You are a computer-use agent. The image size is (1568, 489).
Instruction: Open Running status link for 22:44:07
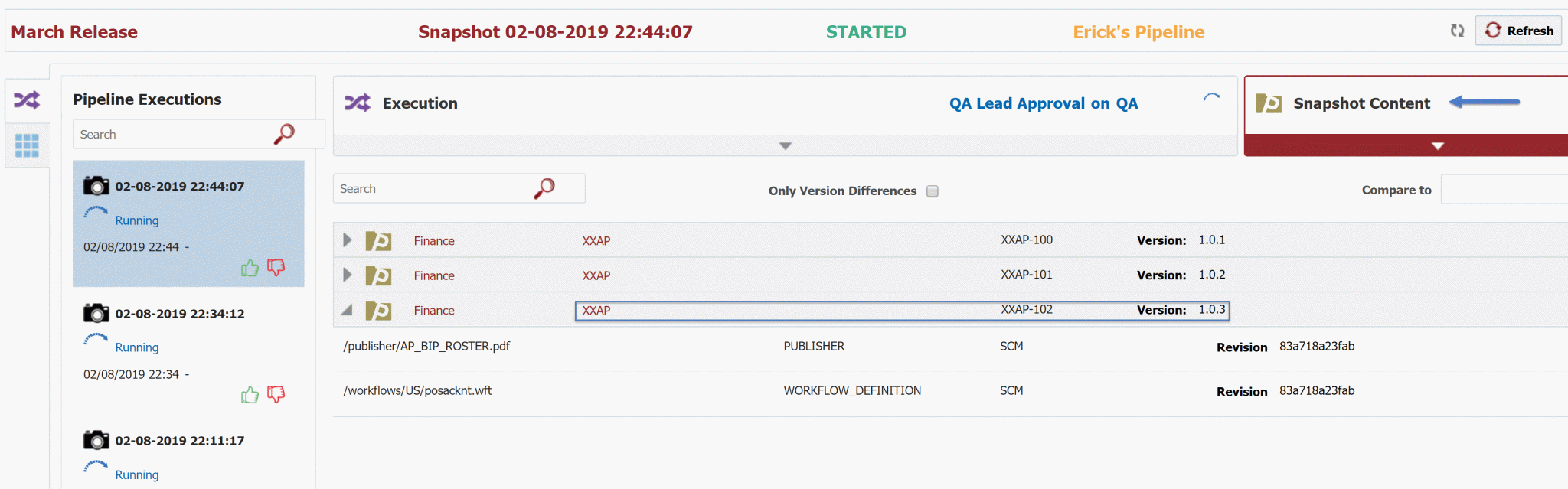click(x=137, y=220)
